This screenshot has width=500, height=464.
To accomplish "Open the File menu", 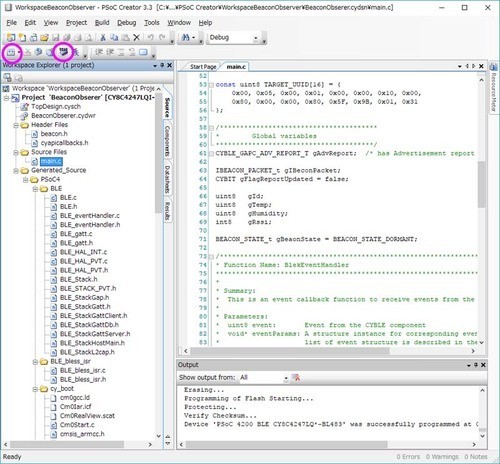I will pyautogui.click(x=12, y=23).
